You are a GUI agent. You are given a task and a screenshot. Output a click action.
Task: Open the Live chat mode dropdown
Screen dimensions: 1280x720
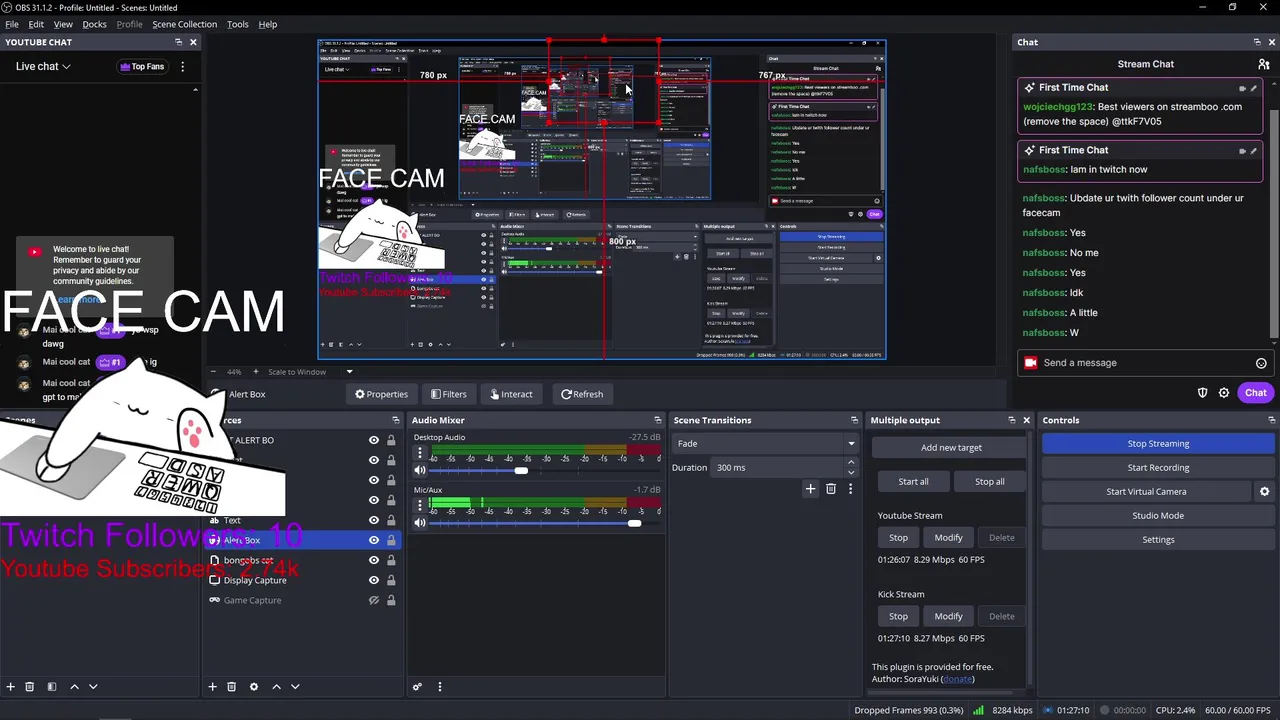[x=43, y=67]
